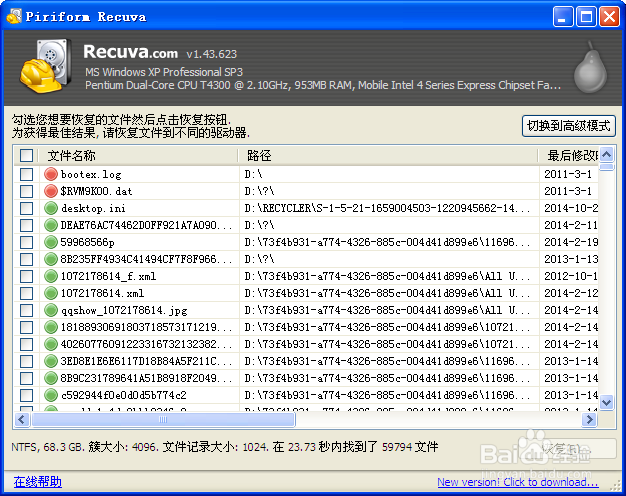
Task: Click 切换到高级模式 button
Action: pos(569,126)
